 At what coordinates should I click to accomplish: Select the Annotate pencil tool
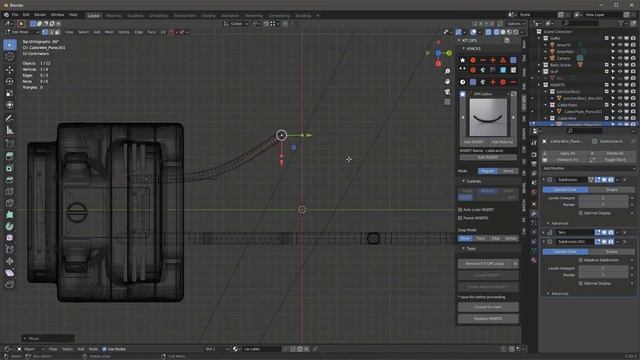(10, 118)
